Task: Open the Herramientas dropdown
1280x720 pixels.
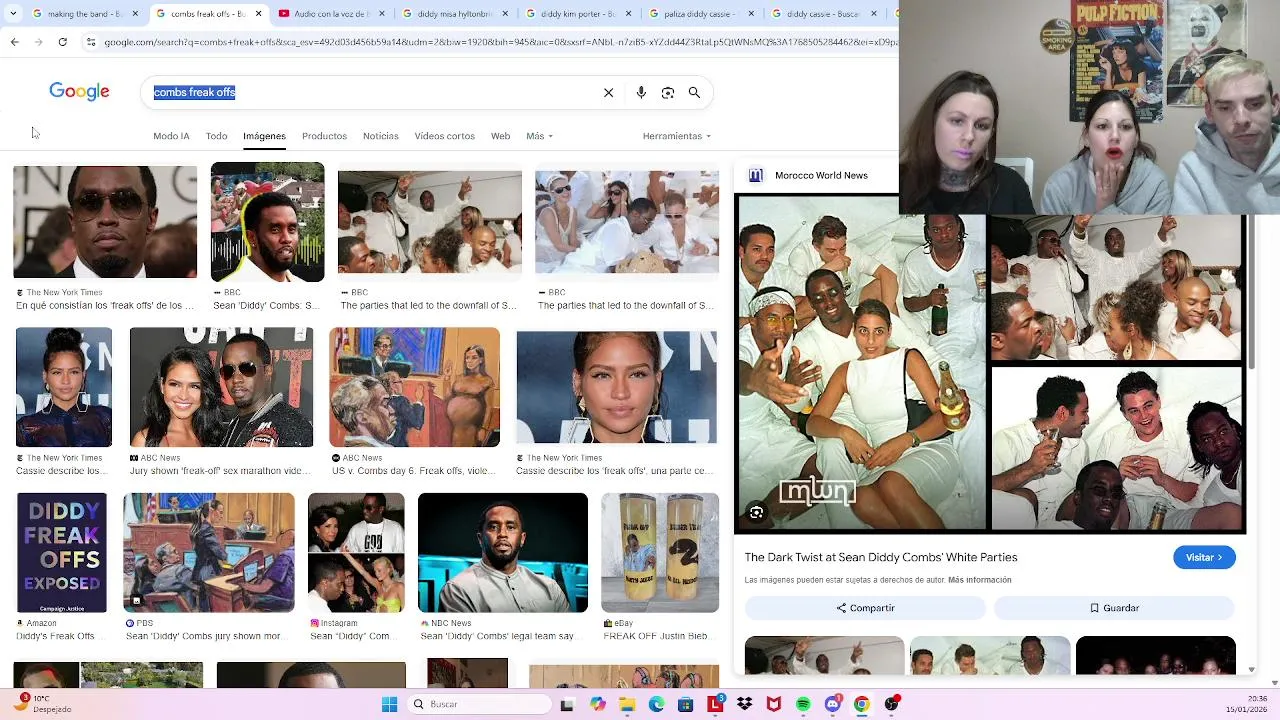Action: [677, 136]
